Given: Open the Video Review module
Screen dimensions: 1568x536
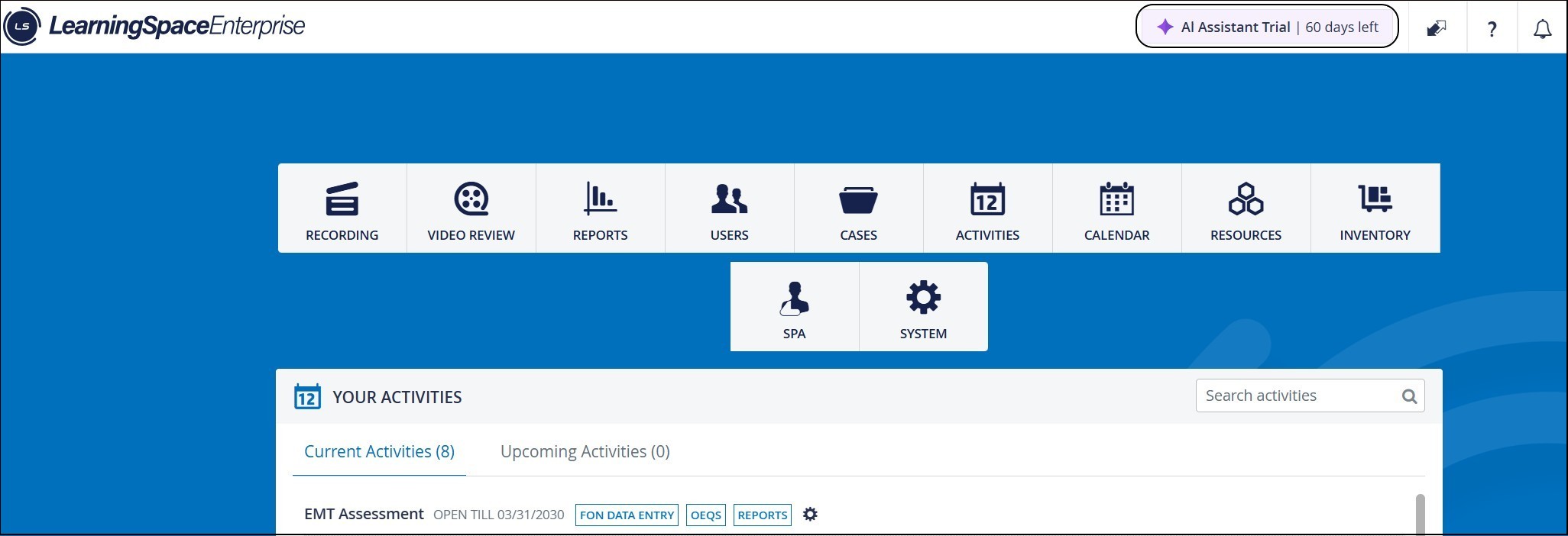Looking at the screenshot, I should click(x=471, y=208).
